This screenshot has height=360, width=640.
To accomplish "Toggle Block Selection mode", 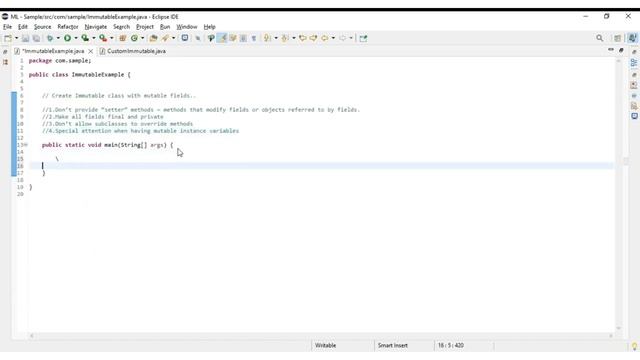I will (243, 38).
